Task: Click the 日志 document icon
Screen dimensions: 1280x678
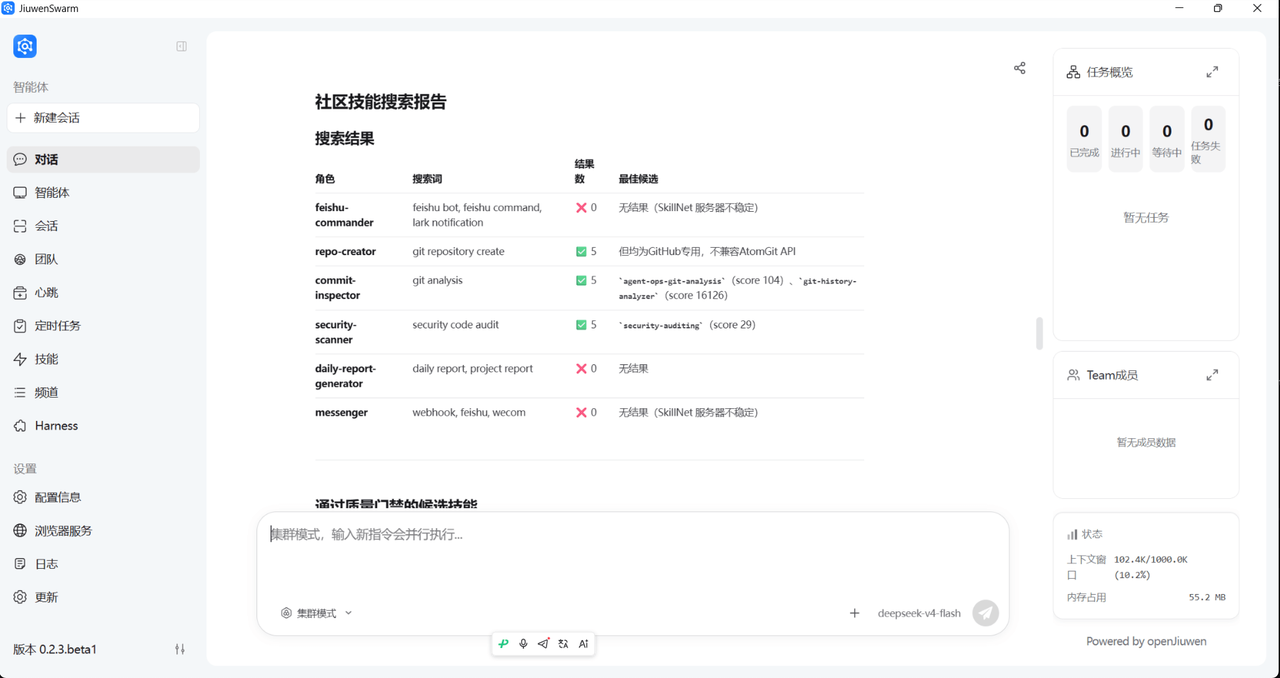Action: tap(20, 564)
